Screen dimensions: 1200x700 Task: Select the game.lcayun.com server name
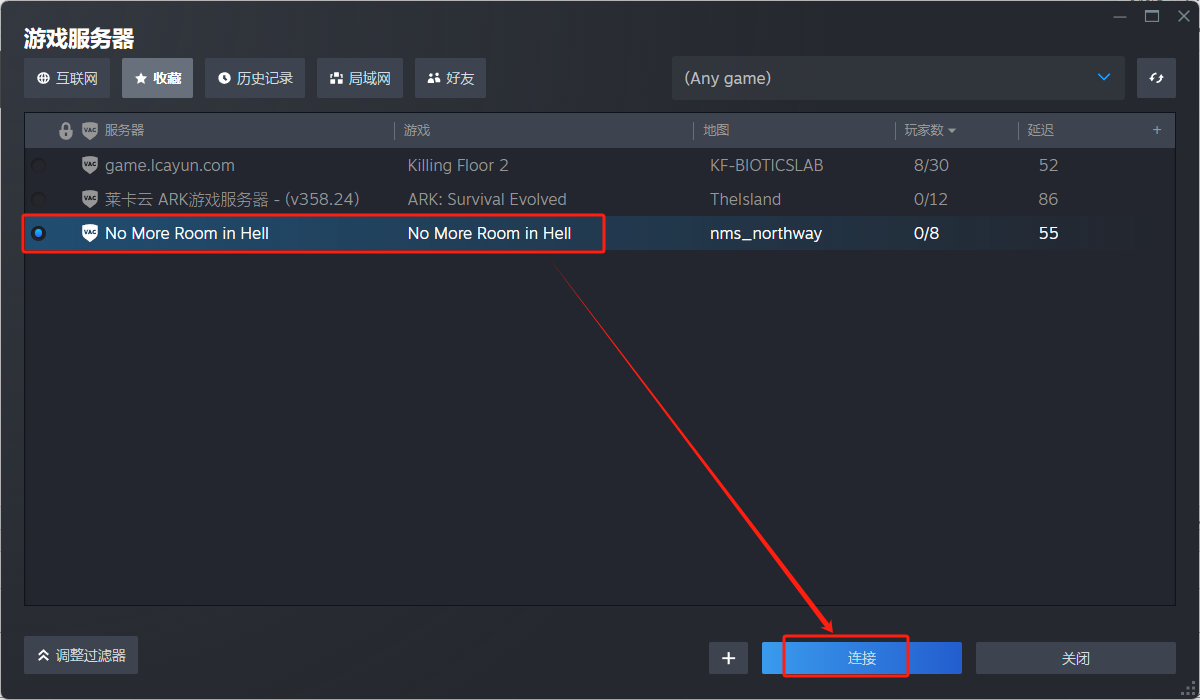170,165
